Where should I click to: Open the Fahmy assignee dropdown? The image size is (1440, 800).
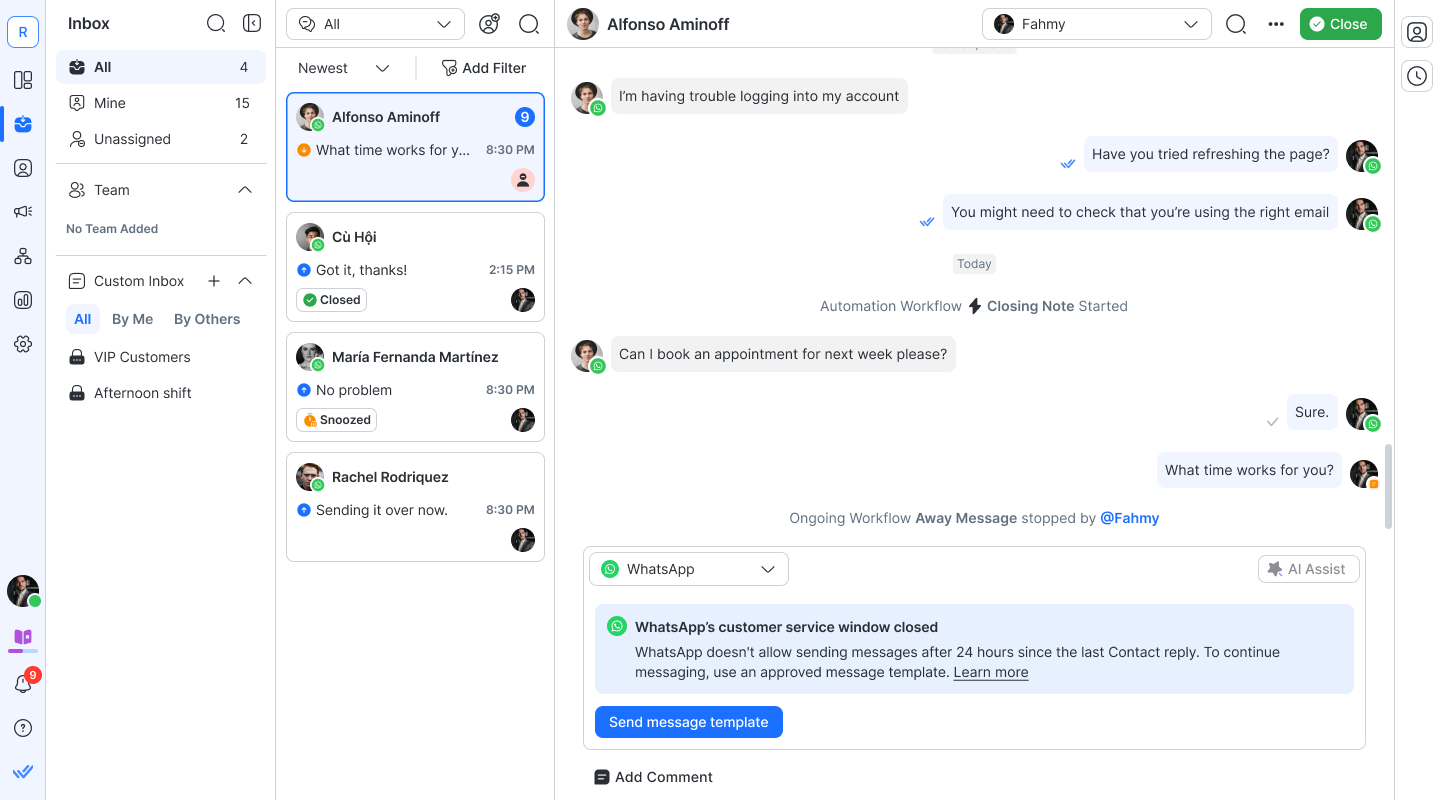tap(1096, 24)
